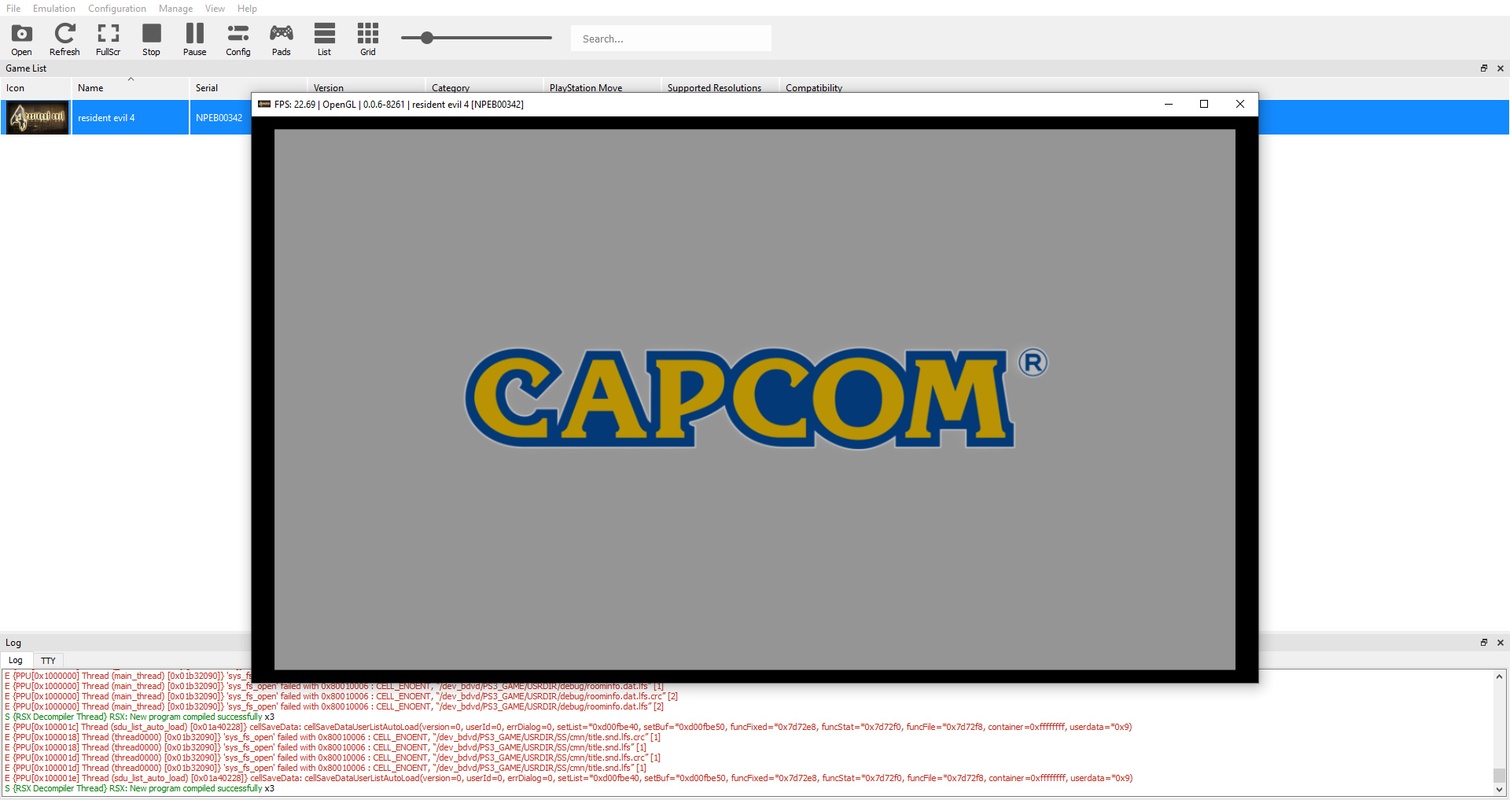Open the Configuration menu
Screen dimensions: 1510x800
[x=117, y=8]
